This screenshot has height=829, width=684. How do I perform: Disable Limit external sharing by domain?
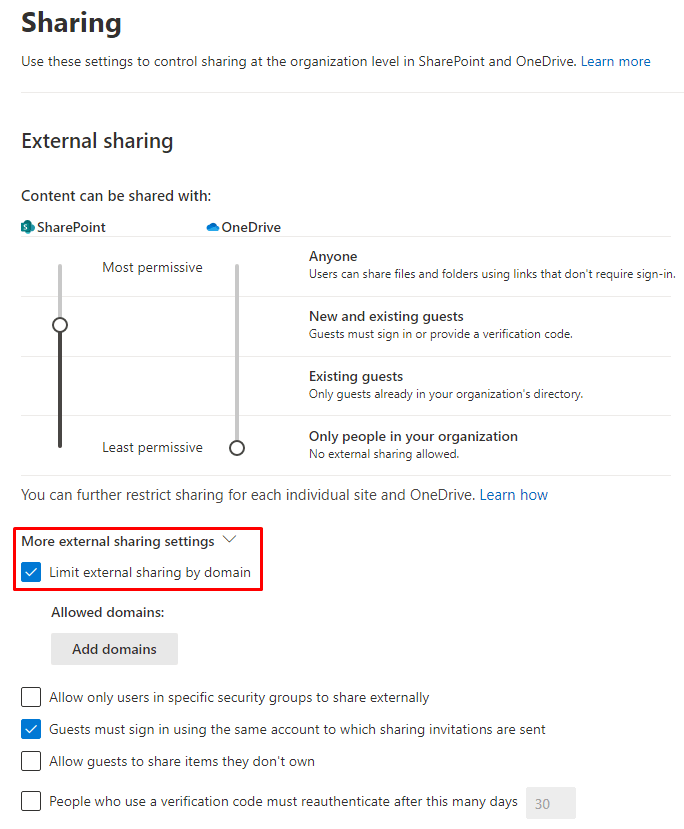click(x=30, y=572)
